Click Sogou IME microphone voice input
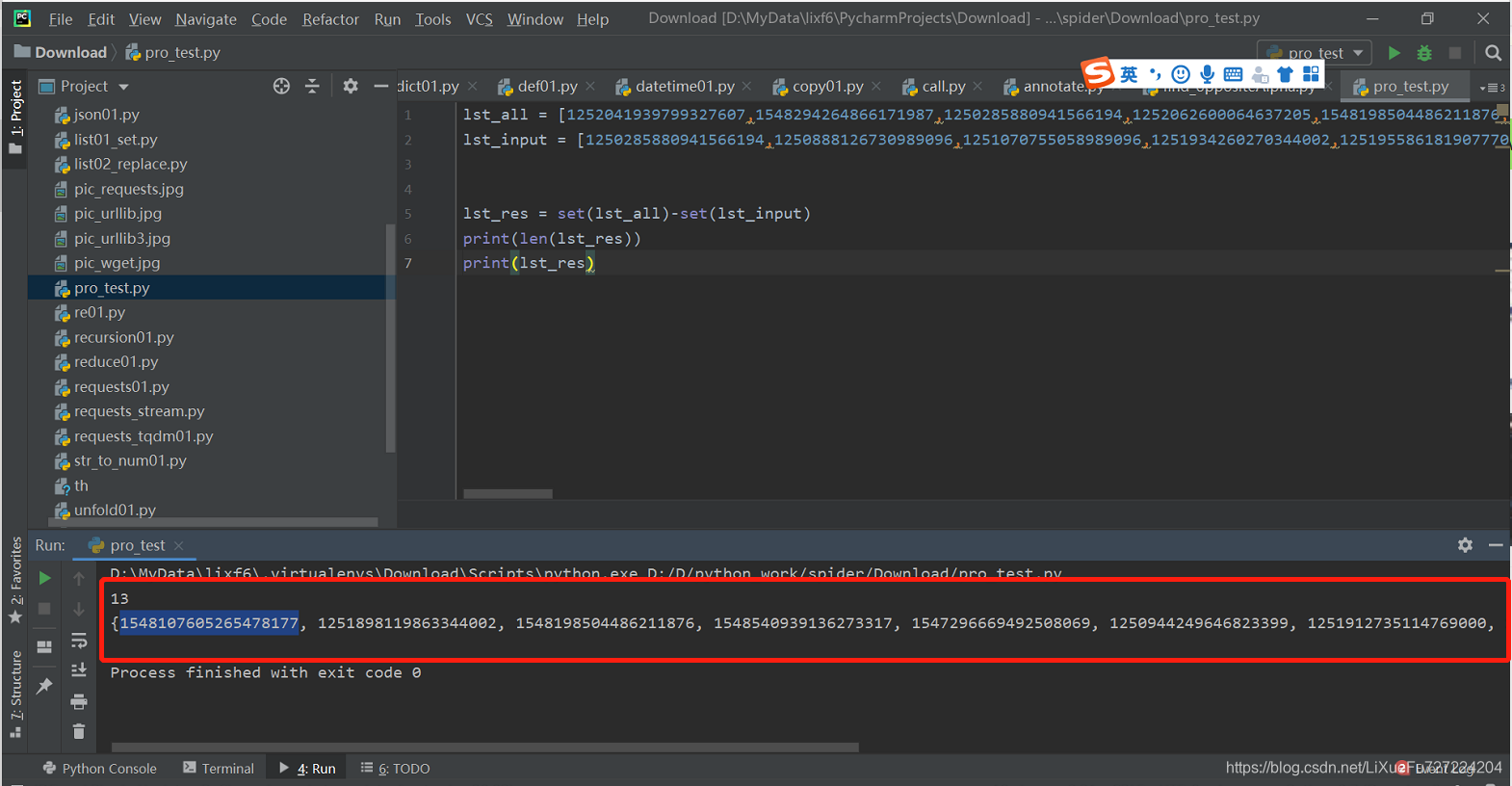The width and height of the screenshot is (1512, 786). 1207,74
